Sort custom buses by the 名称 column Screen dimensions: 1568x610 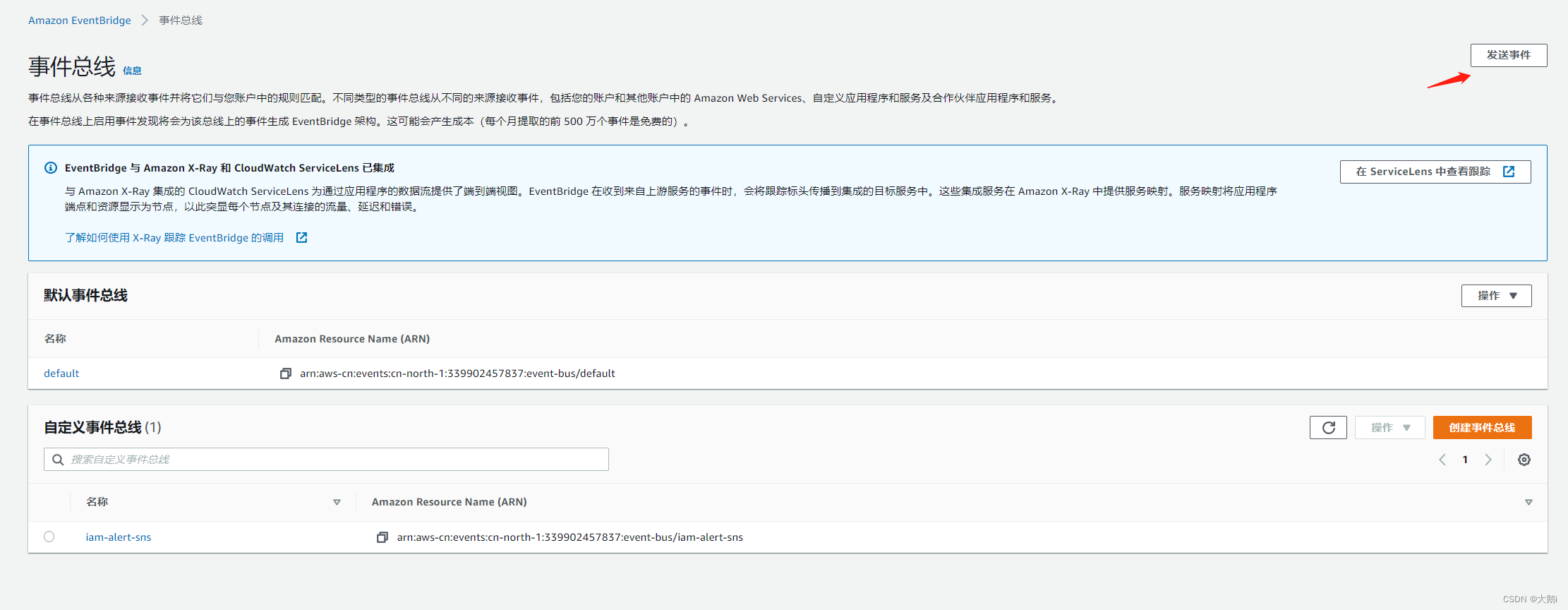337,503
